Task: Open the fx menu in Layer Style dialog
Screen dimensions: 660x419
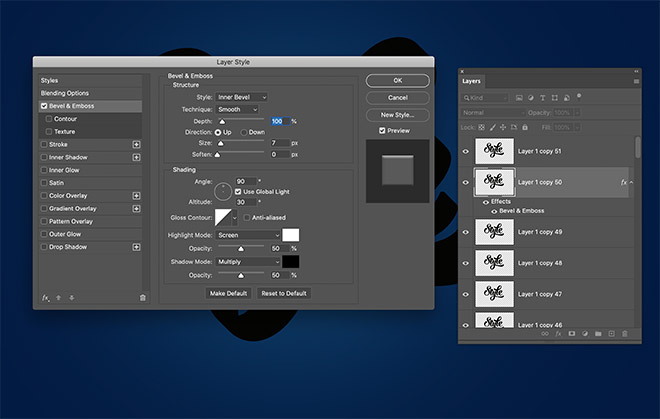Action: point(46,297)
